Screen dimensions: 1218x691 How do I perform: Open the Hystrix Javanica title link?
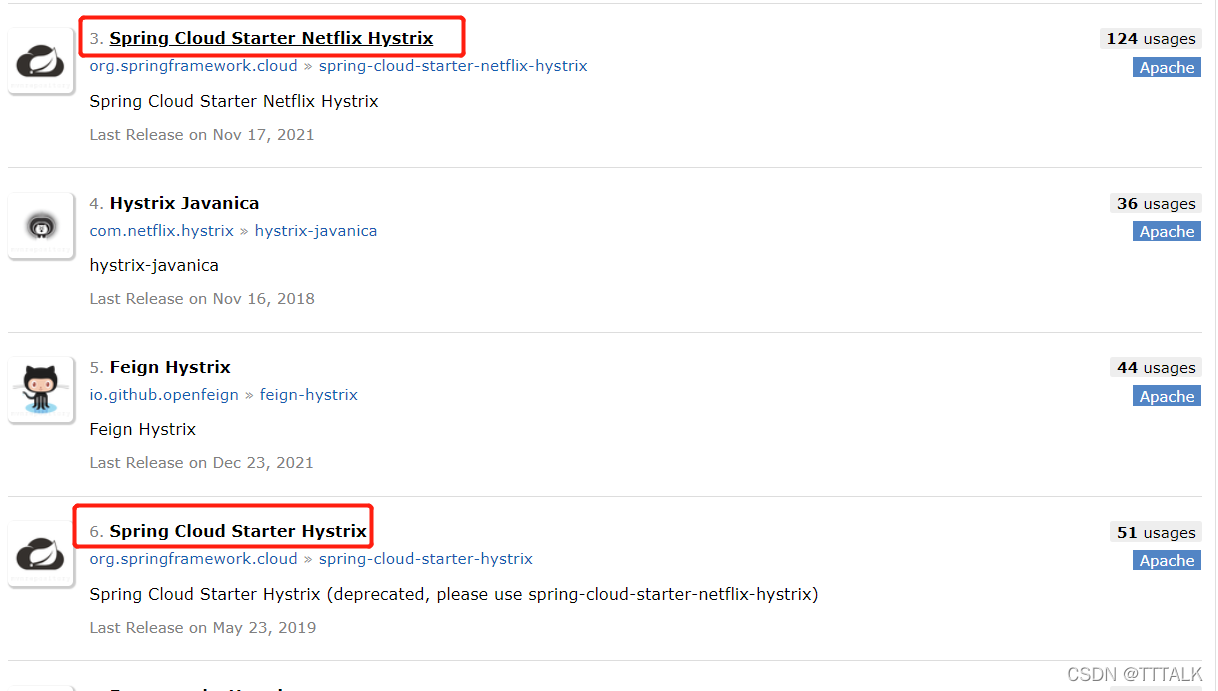pos(184,203)
